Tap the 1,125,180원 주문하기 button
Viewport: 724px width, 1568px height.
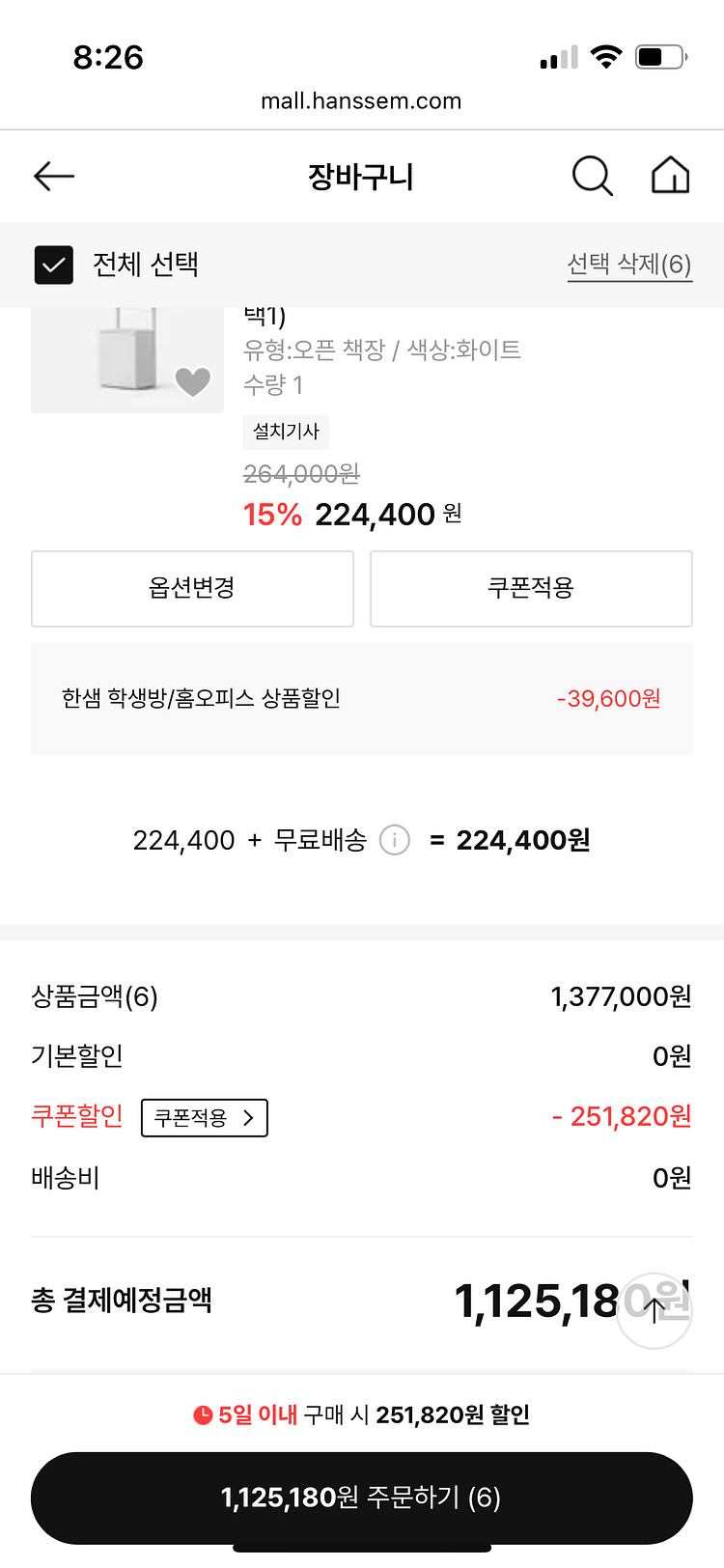(x=362, y=1498)
